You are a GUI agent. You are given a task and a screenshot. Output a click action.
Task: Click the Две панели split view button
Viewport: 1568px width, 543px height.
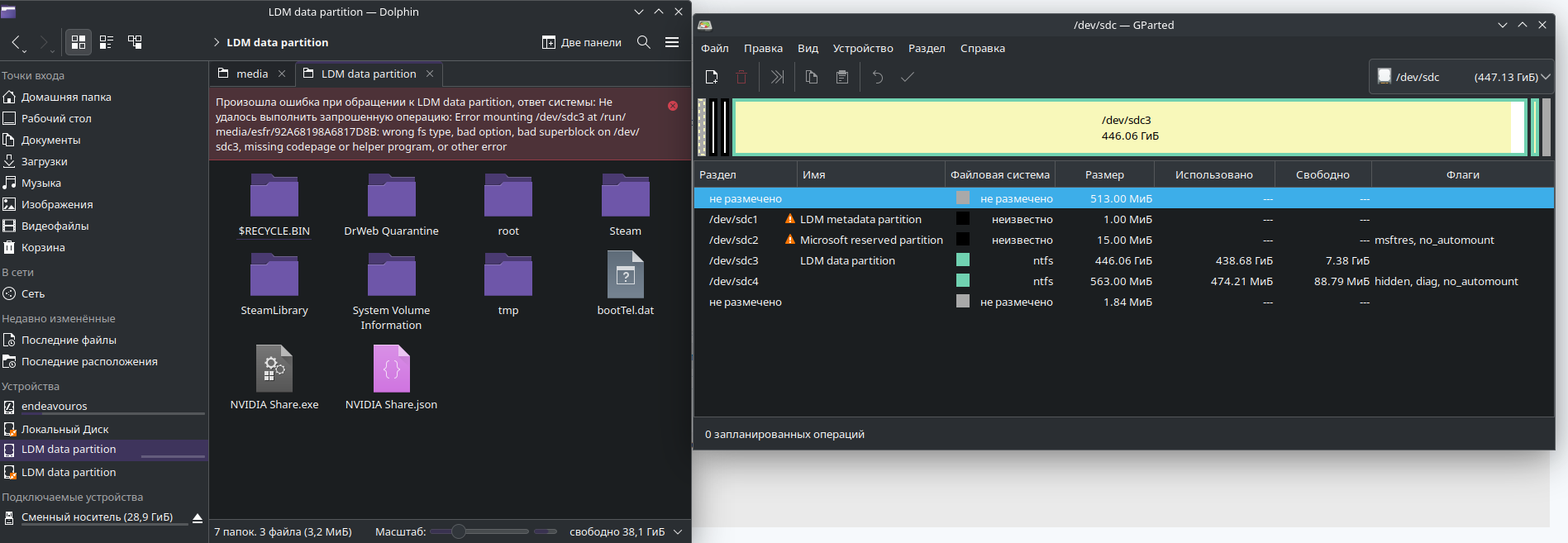581,42
